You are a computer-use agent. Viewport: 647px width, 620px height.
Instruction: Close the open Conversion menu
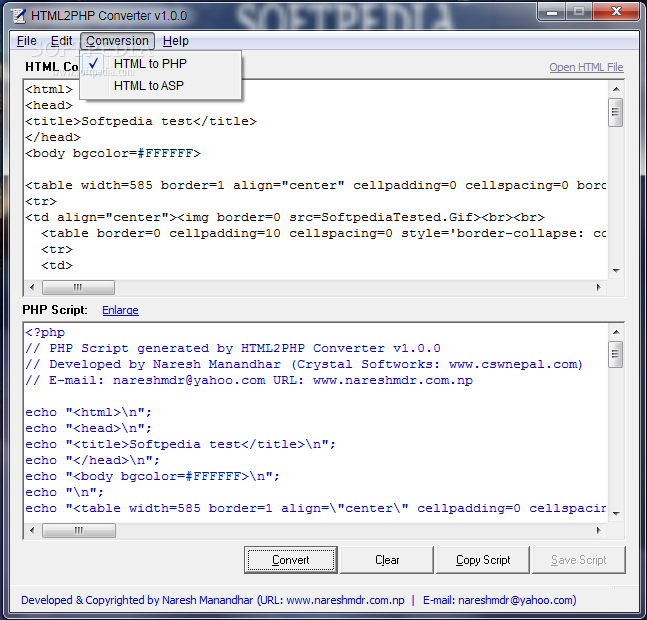117,41
